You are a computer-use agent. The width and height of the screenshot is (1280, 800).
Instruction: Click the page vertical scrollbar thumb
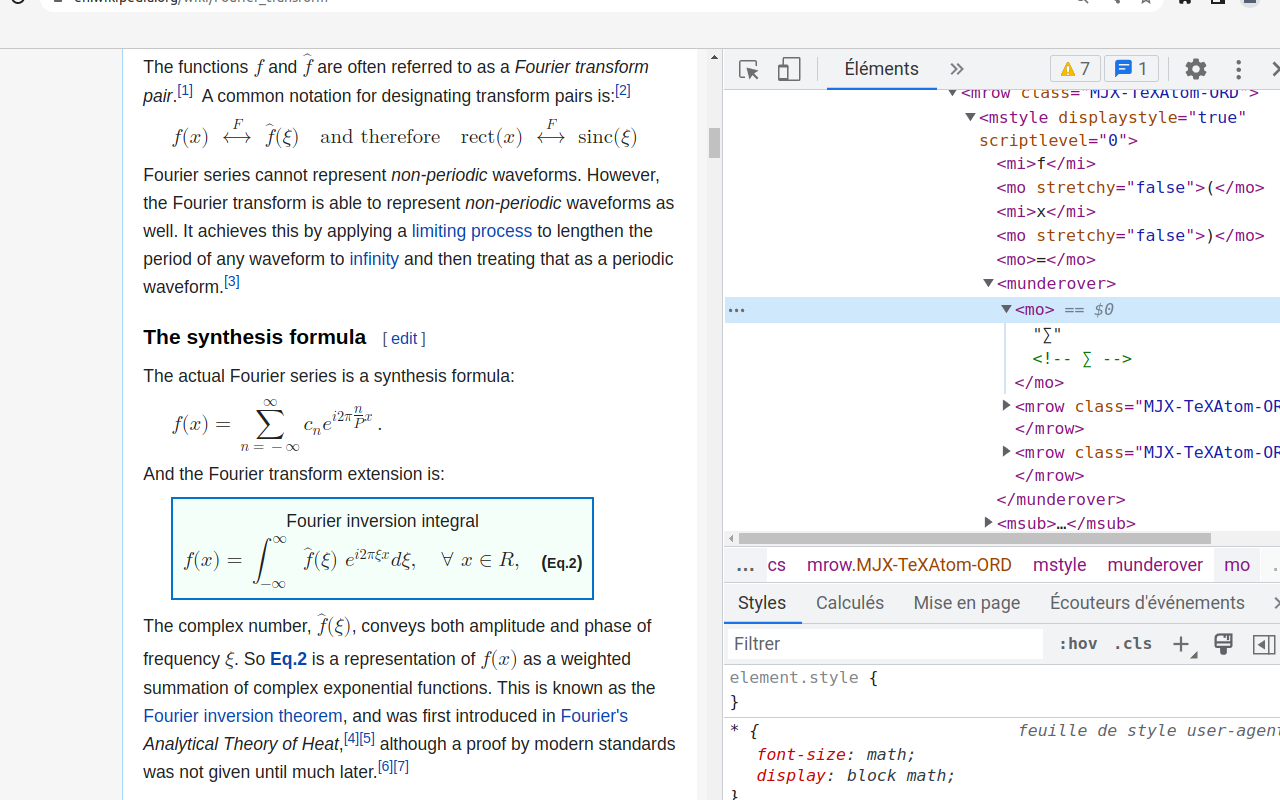pos(714,143)
